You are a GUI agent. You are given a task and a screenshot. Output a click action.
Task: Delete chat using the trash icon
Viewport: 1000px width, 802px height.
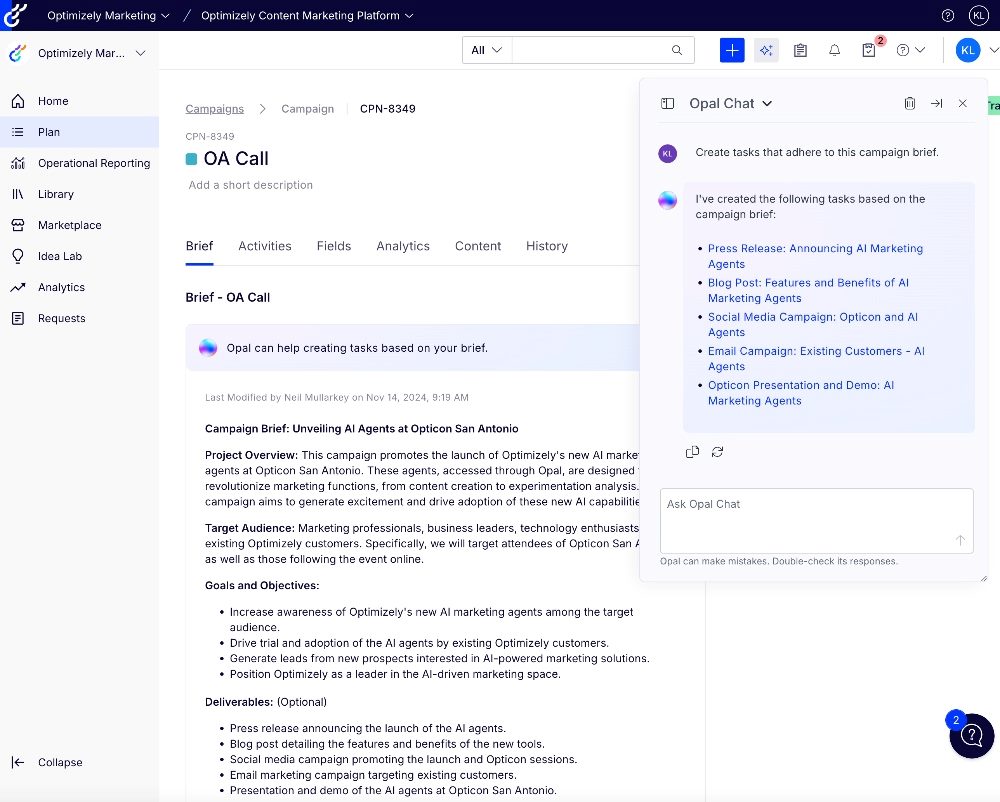910,103
